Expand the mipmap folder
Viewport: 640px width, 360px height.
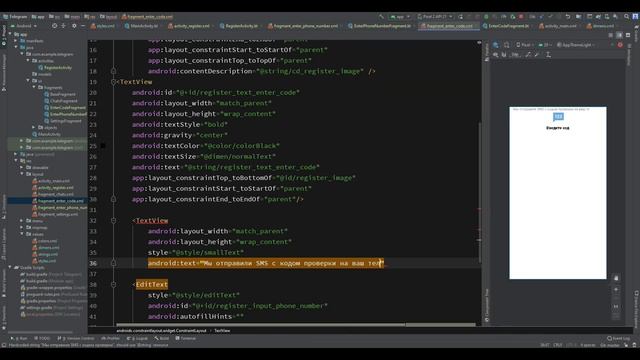point(22,227)
